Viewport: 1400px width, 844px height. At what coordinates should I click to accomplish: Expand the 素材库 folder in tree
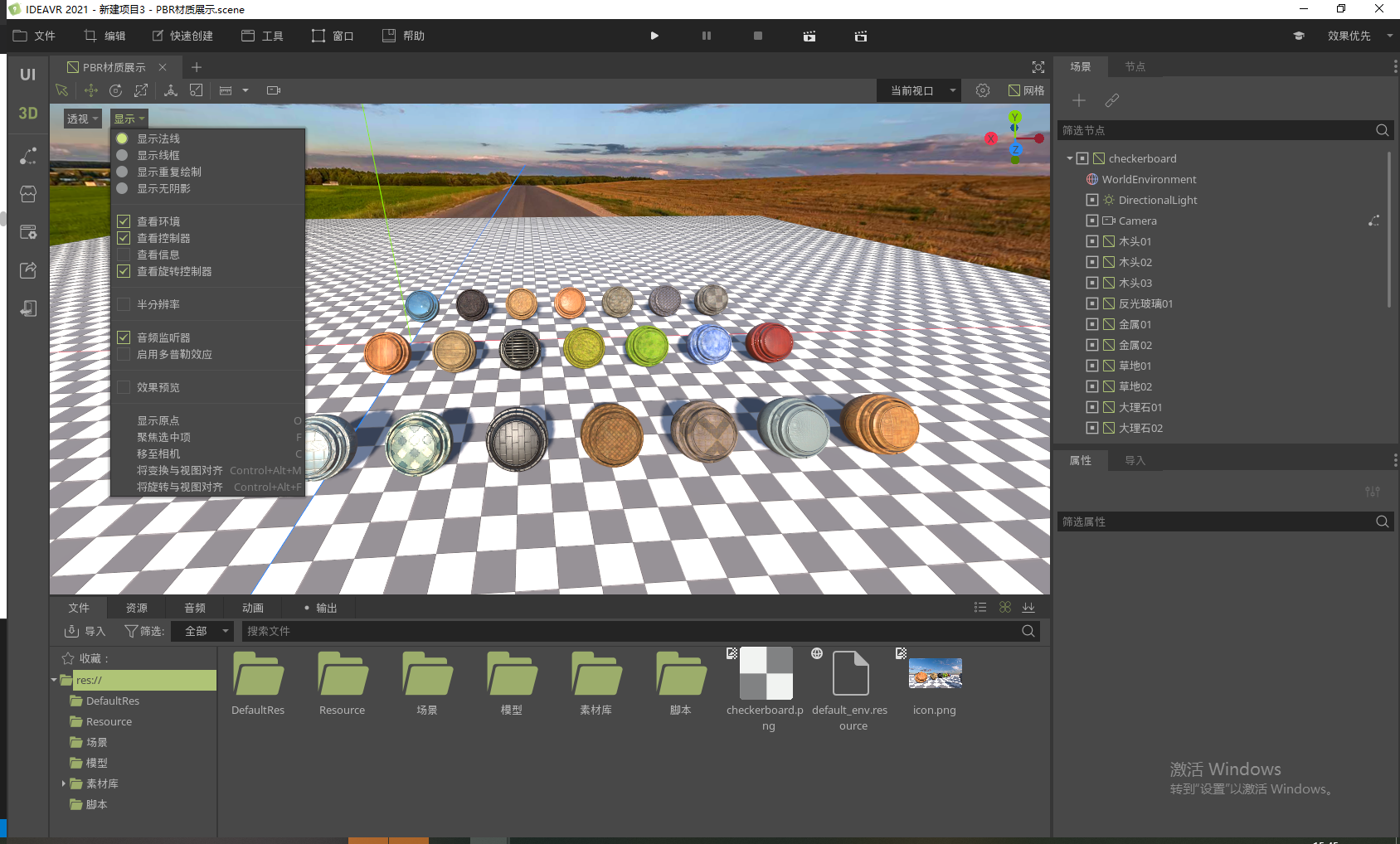[64, 783]
